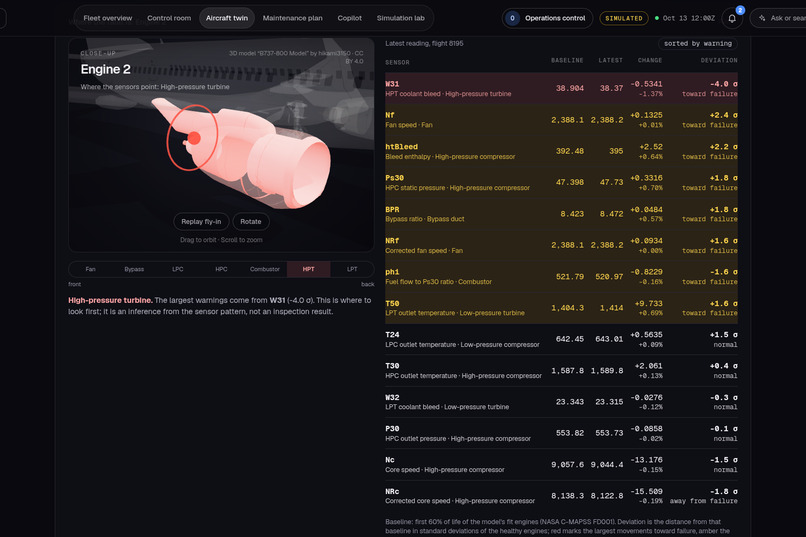The height and width of the screenshot is (537, 806).
Task: Click the SENSOR column header
Action: point(397,63)
